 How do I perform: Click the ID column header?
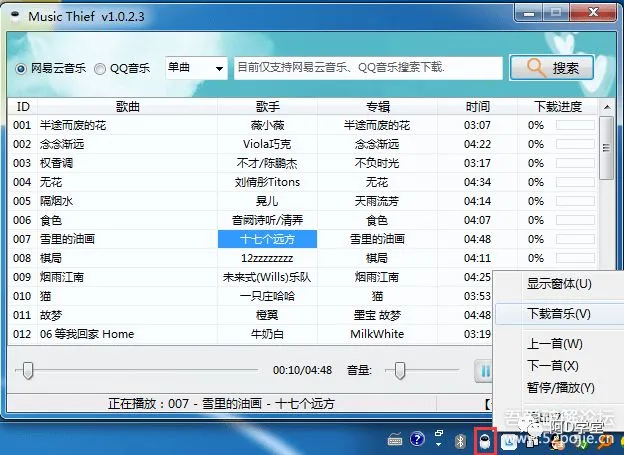tap(23, 107)
